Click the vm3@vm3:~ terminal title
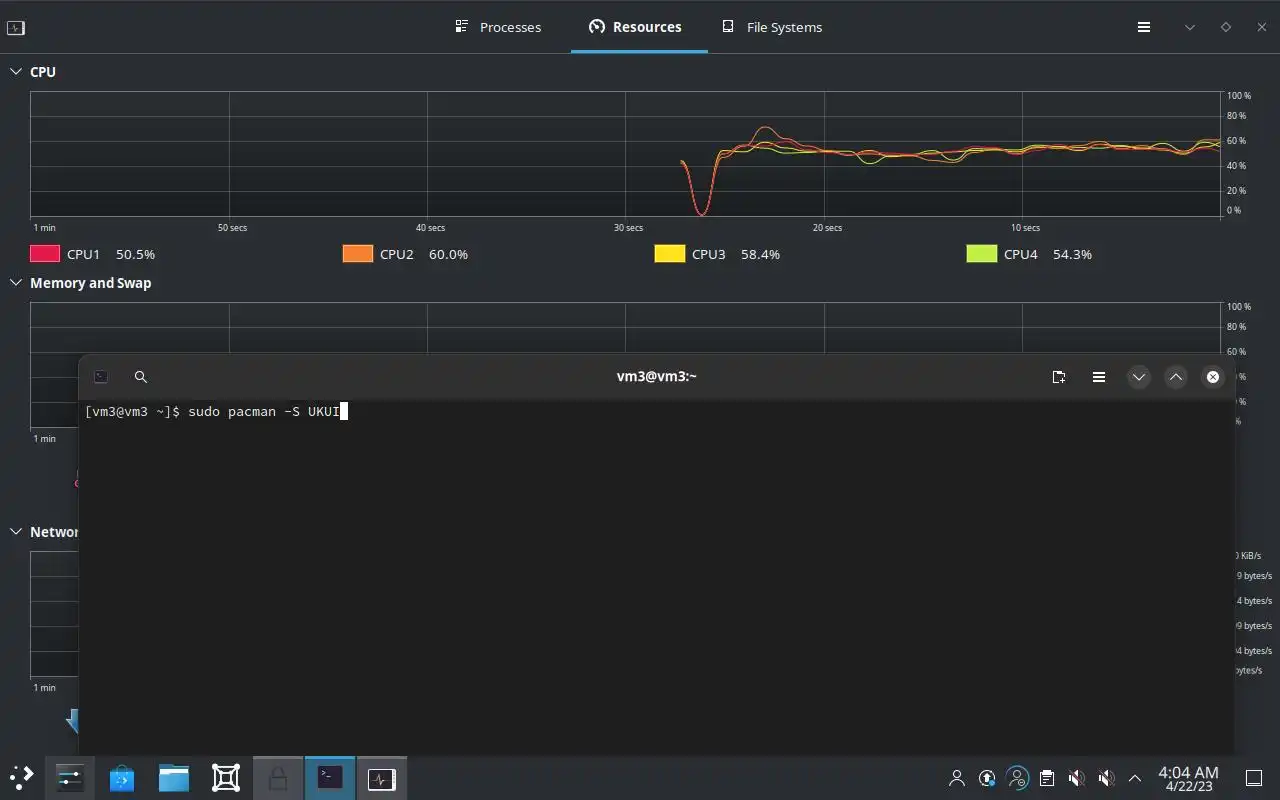 coord(657,377)
